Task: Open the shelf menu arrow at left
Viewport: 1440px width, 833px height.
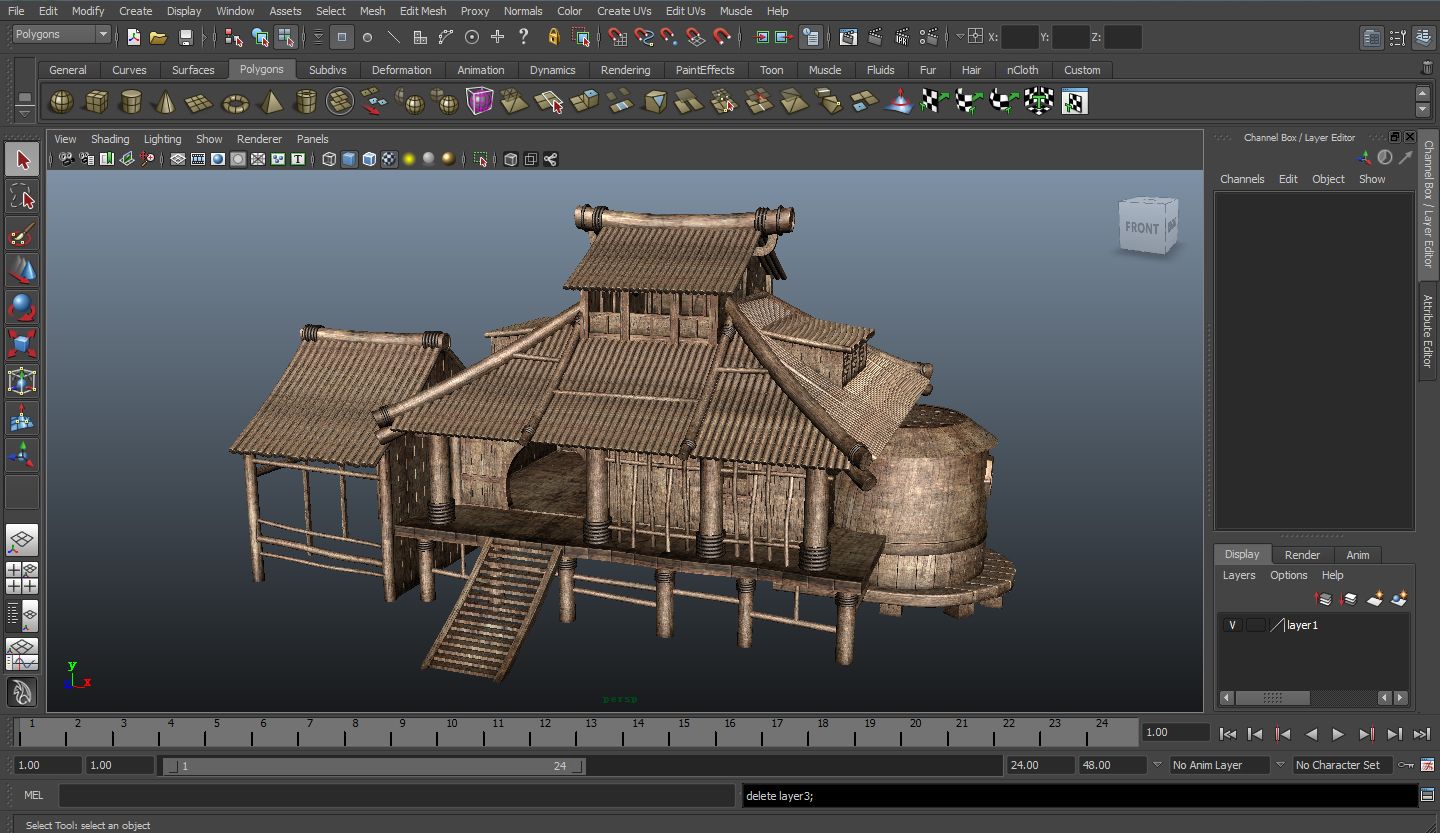Action: click(25, 112)
